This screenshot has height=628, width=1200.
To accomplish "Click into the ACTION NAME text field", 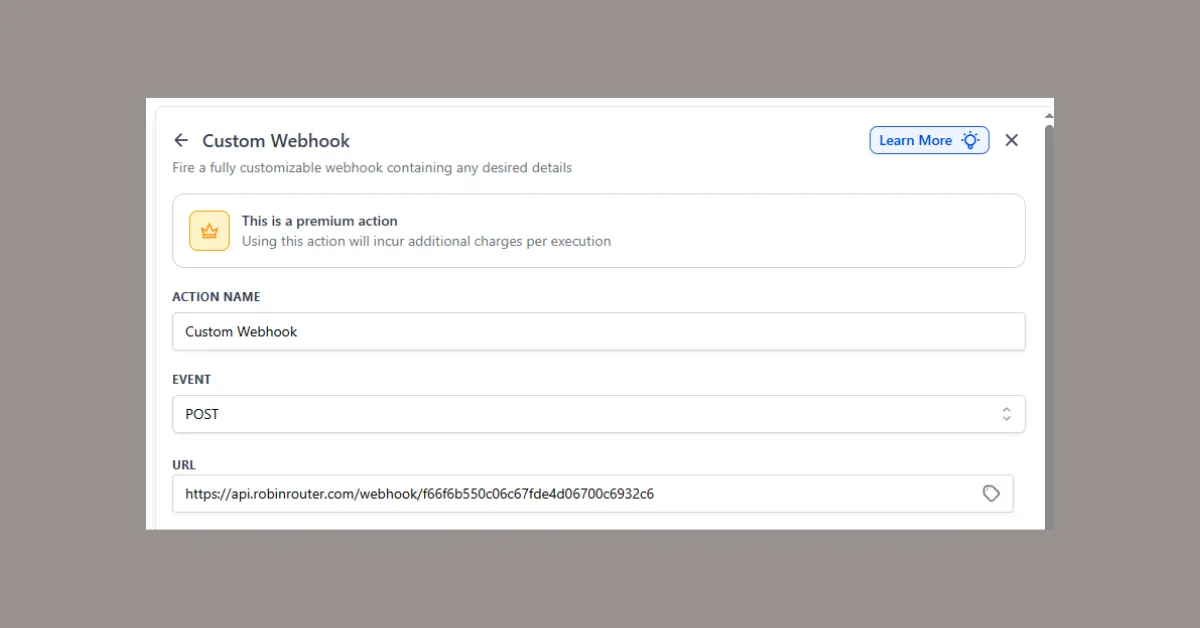I will [x=600, y=331].
